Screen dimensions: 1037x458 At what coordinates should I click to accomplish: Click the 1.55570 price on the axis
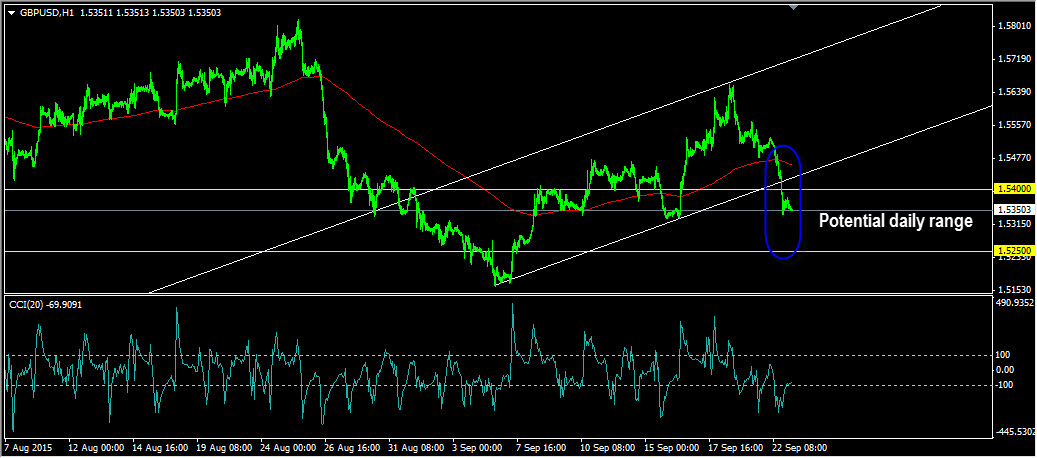pos(1017,124)
